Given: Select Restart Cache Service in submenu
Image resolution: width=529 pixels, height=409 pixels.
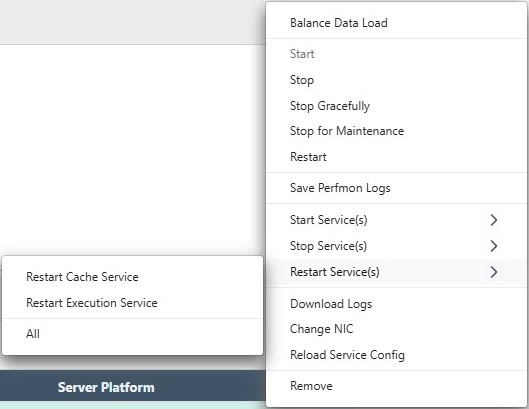Looking at the screenshot, I should [132, 277].
